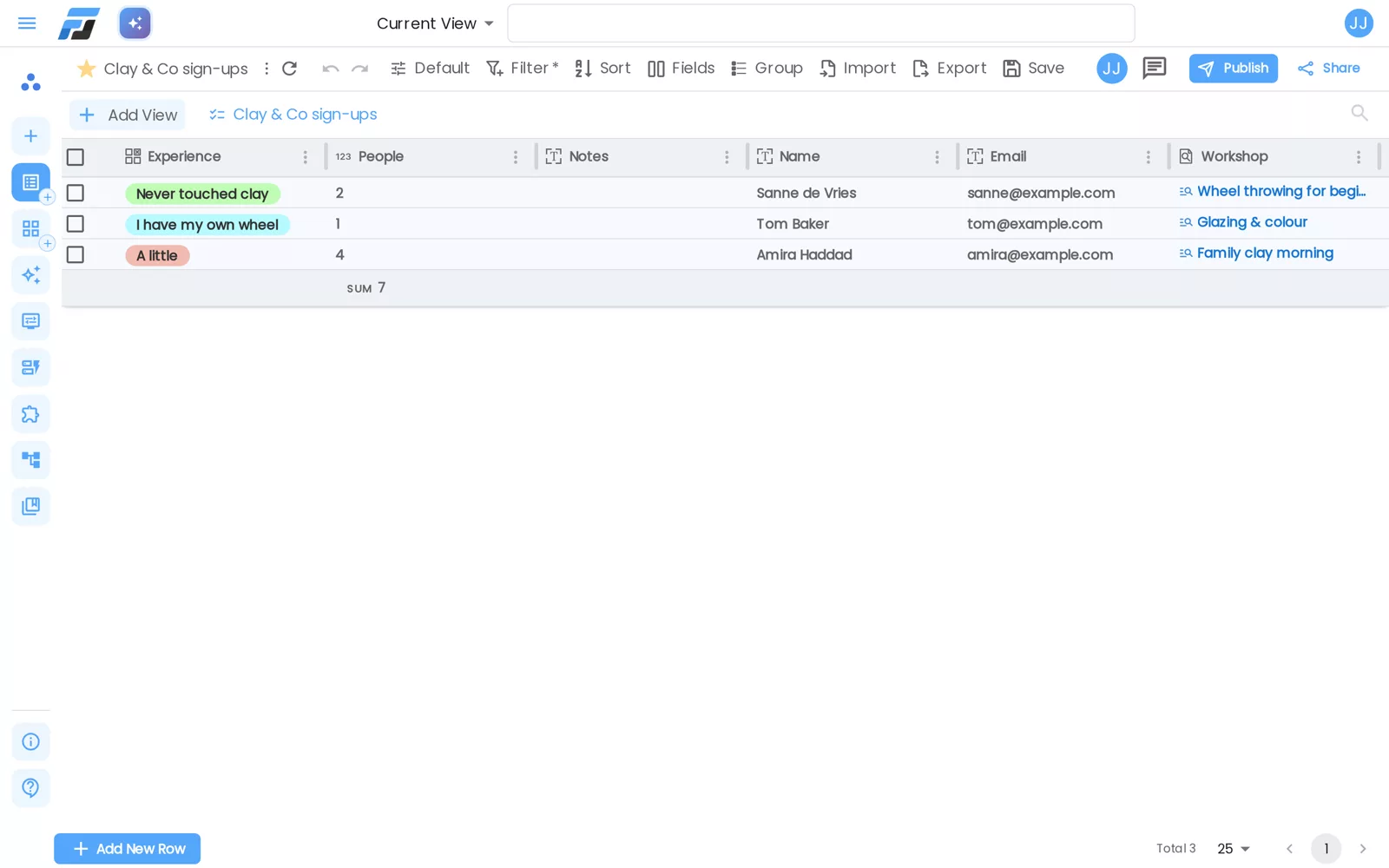This screenshot has width=1389, height=868.
Task: Open the Sort toolbar option
Action: tap(602, 69)
